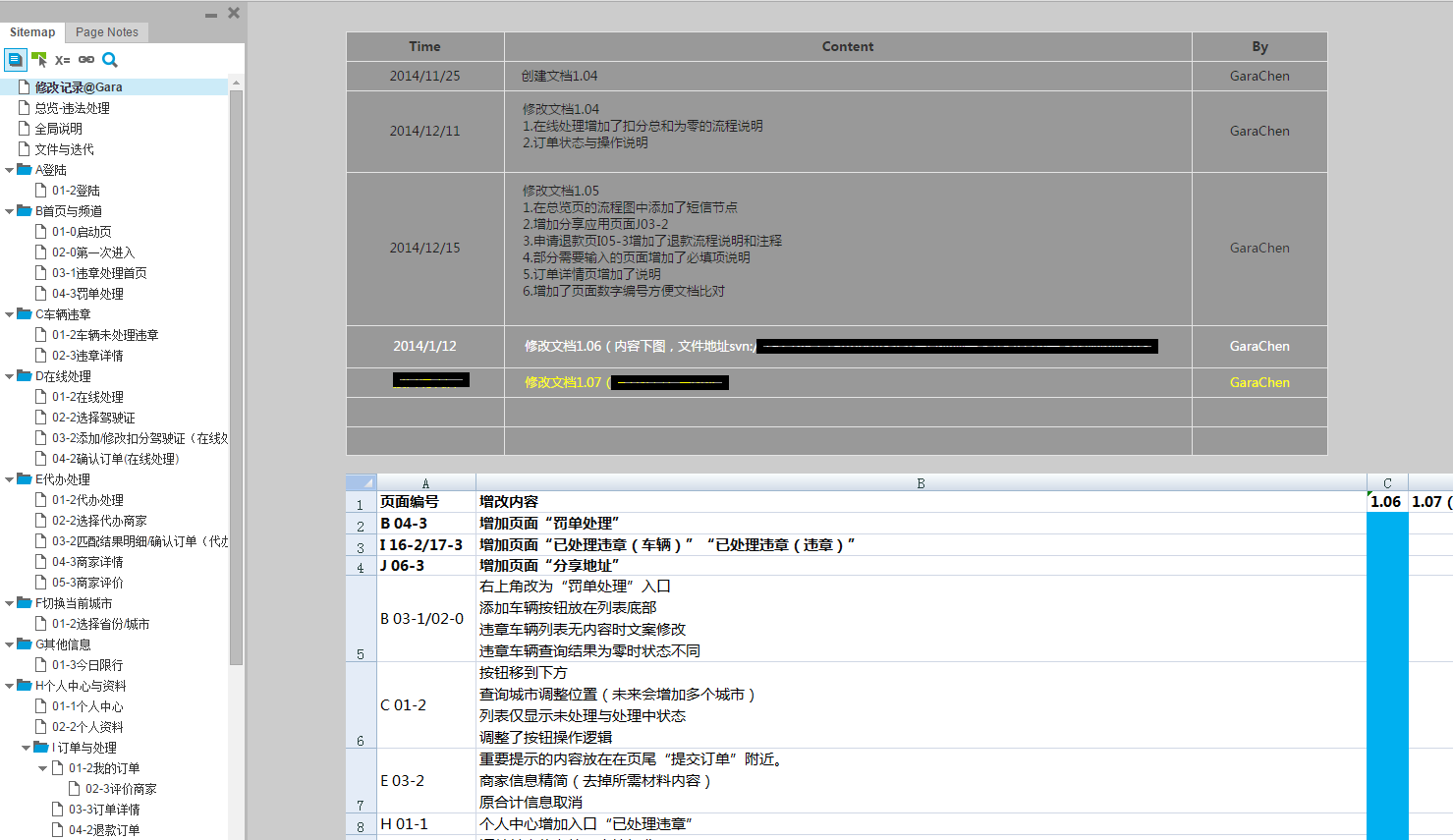Open the 02-3评价商家 page
The width and height of the screenshot is (1453, 840).
point(121,789)
